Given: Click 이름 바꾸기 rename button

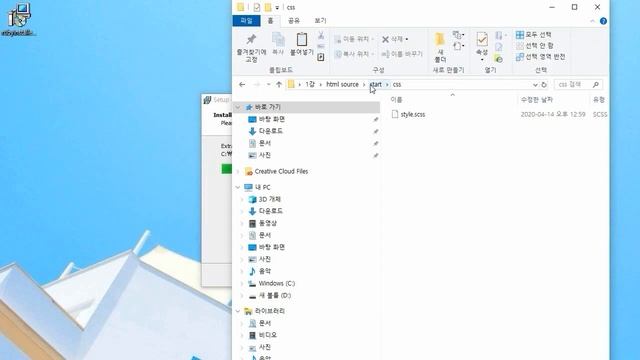Looking at the screenshot, I should point(402,54).
